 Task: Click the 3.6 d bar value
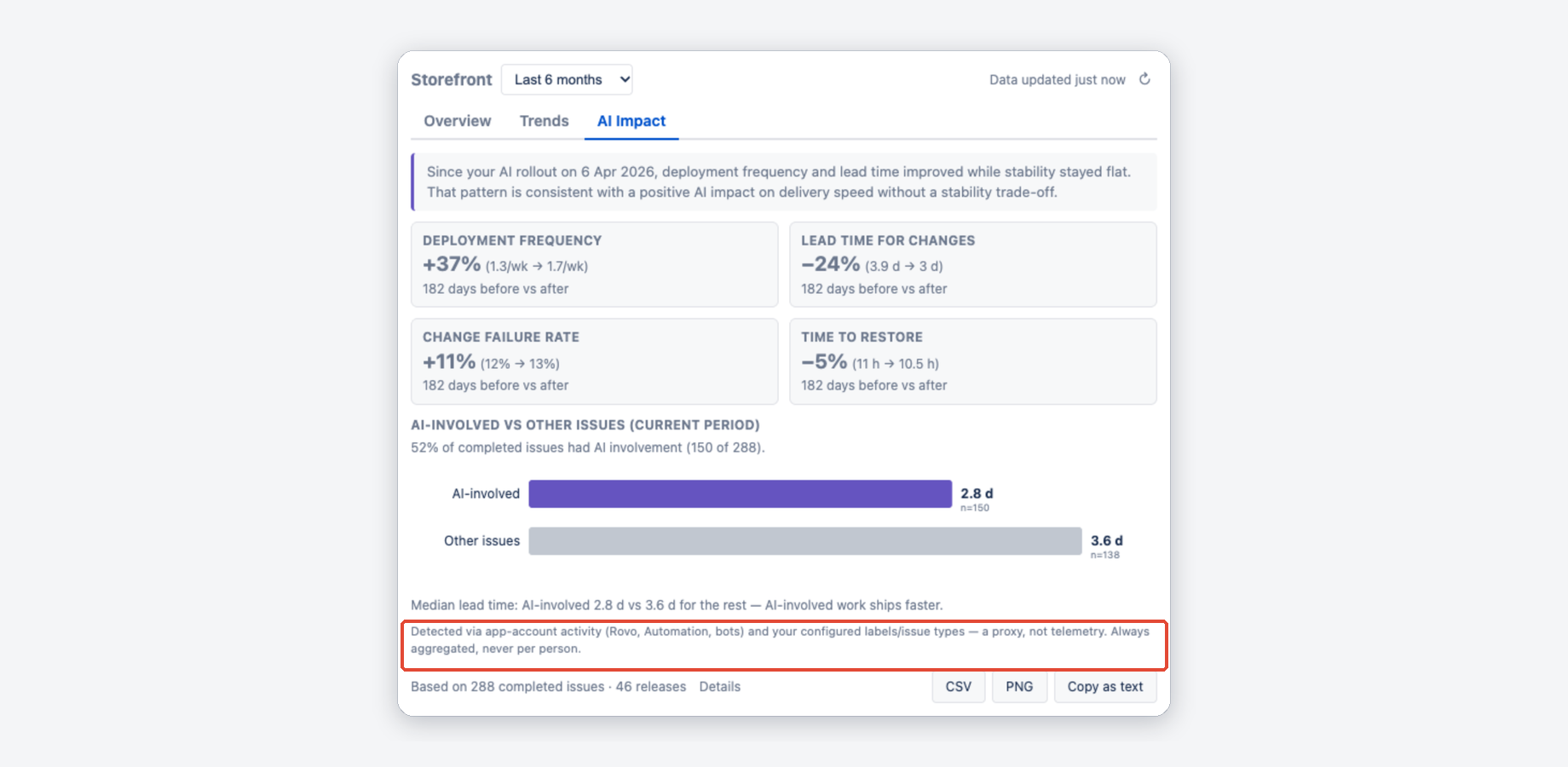(1107, 540)
